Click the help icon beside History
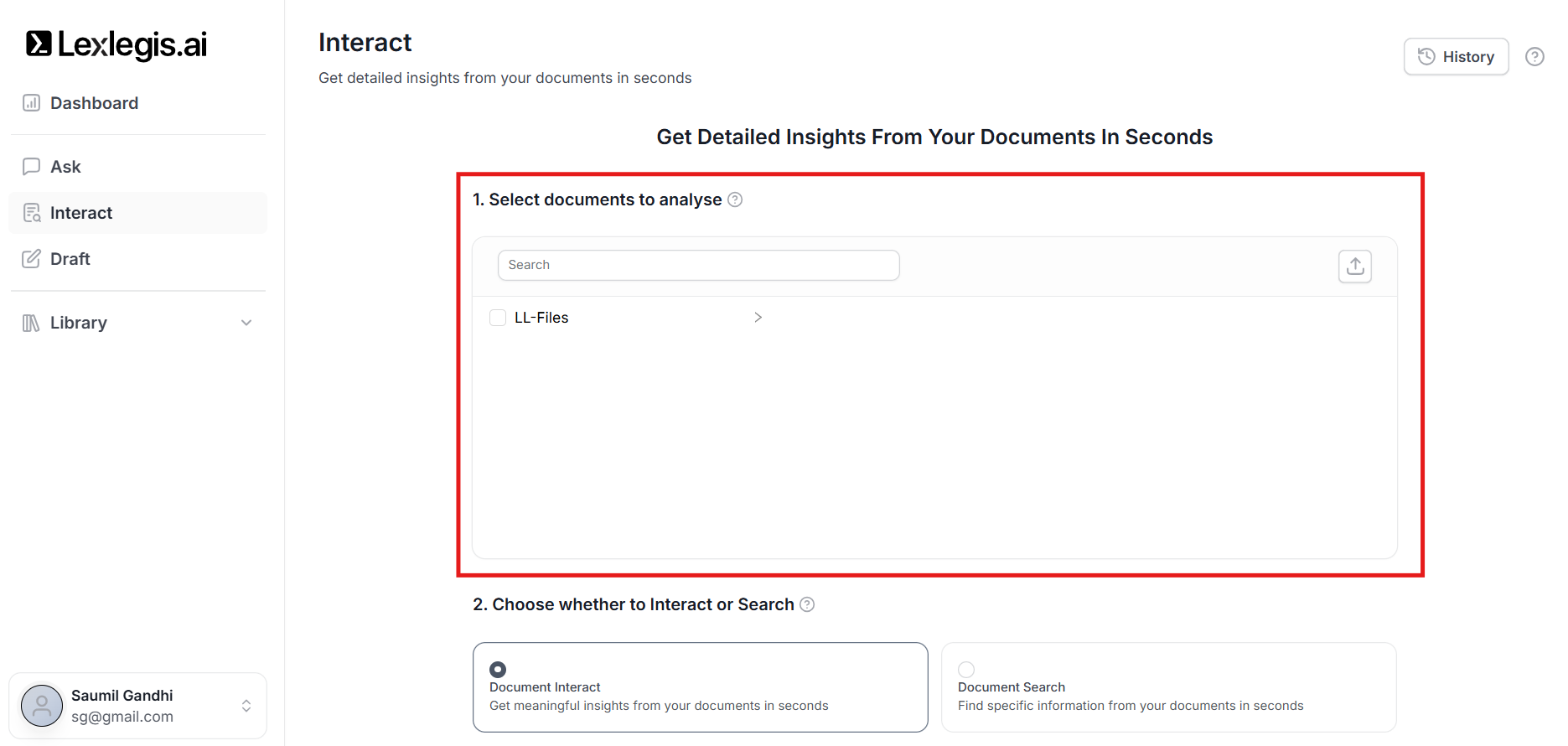Image resolution: width=1568 pixels, height=746 pixels. pyautogui.click(x=1534, y=57)
